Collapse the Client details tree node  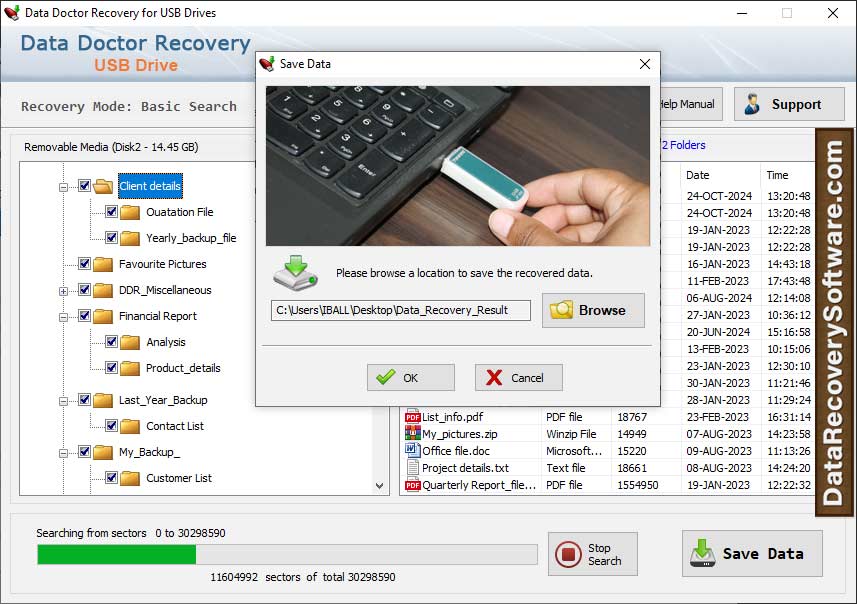point(64,187)
